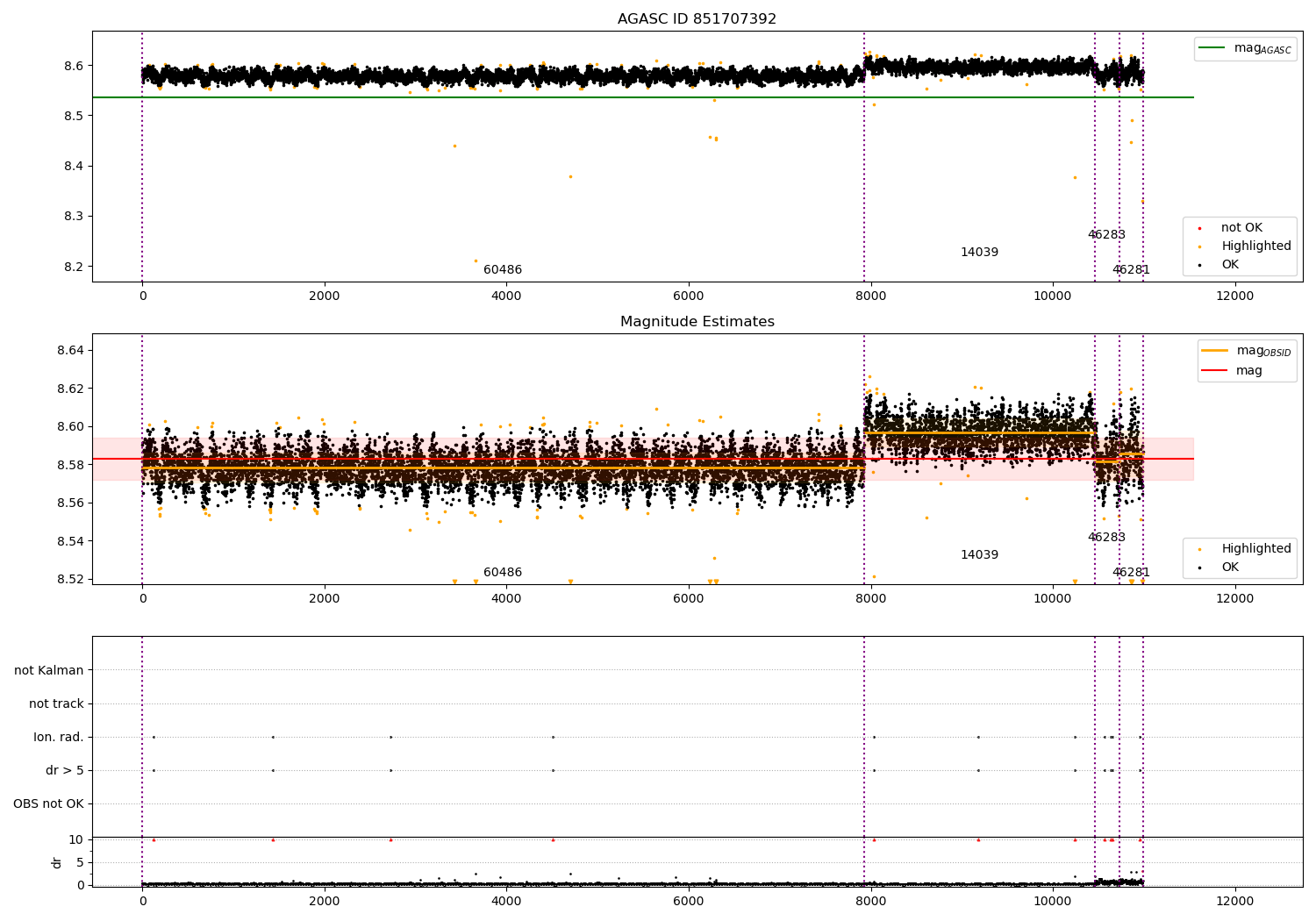The image size is (1316, 921).
Task: Click the "14039" annotation in top plot
Action: (x=979, y=253)
